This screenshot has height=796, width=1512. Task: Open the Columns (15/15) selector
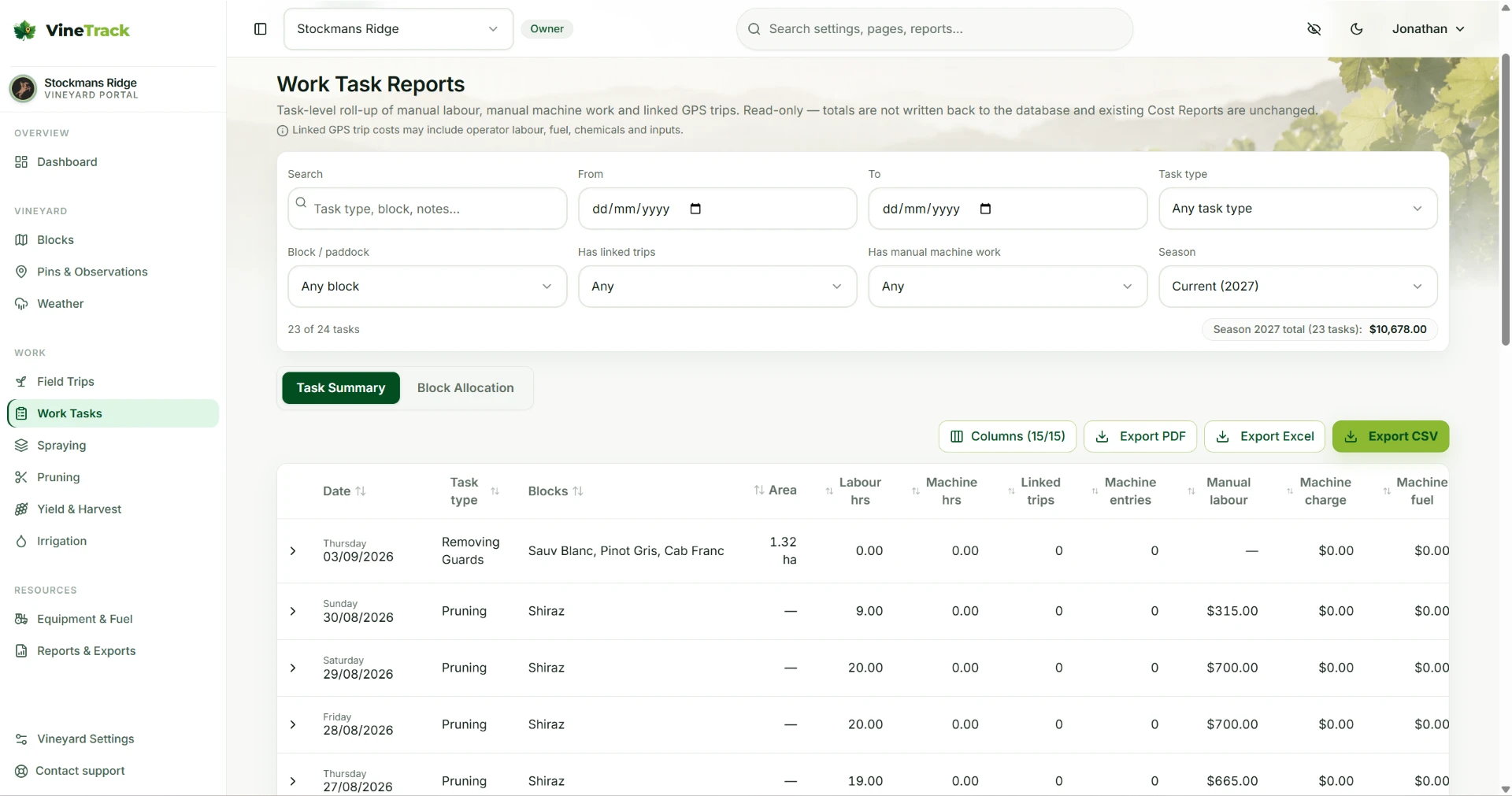click(1007, 436)
